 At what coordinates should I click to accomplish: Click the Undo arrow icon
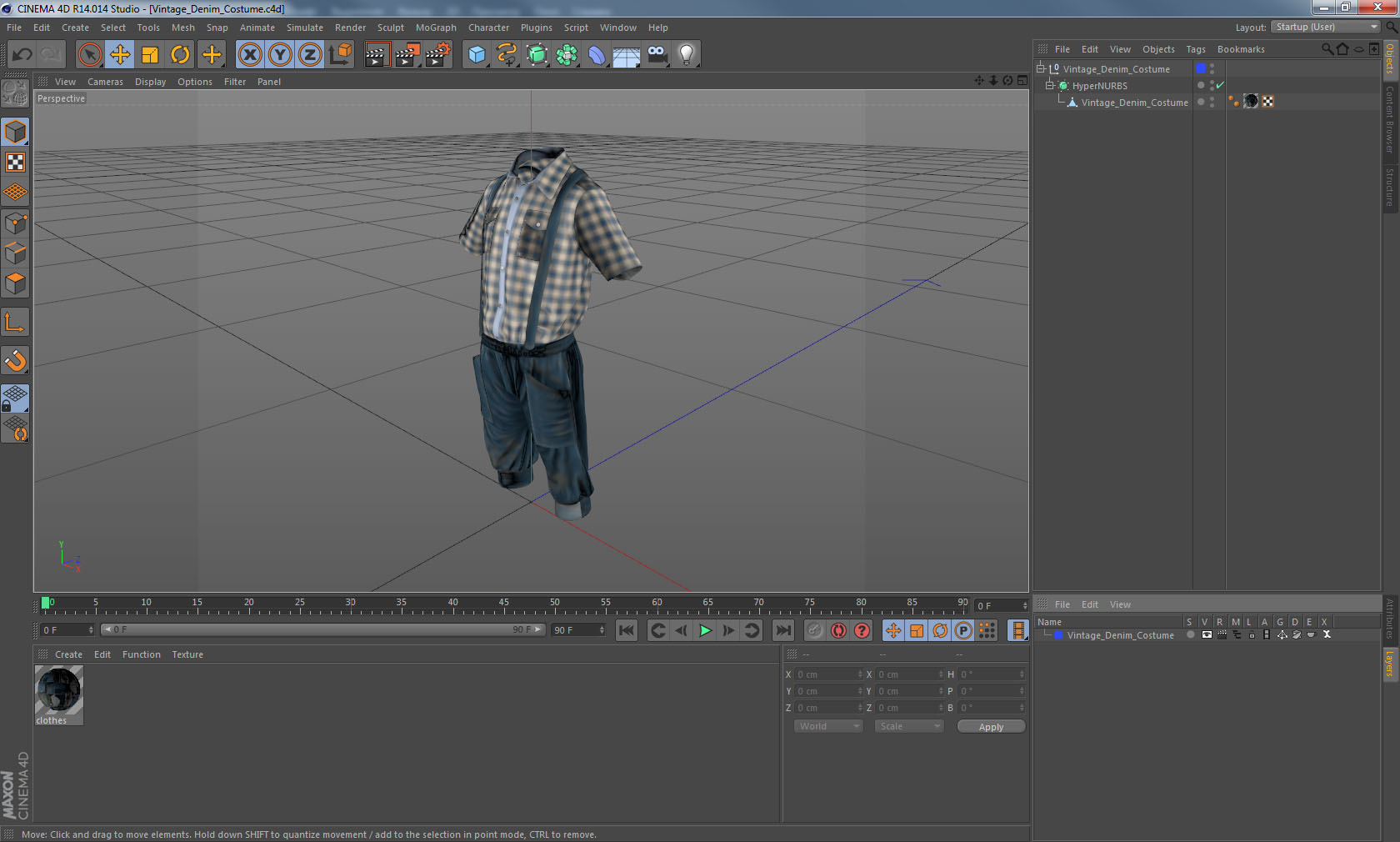point(22,55)
